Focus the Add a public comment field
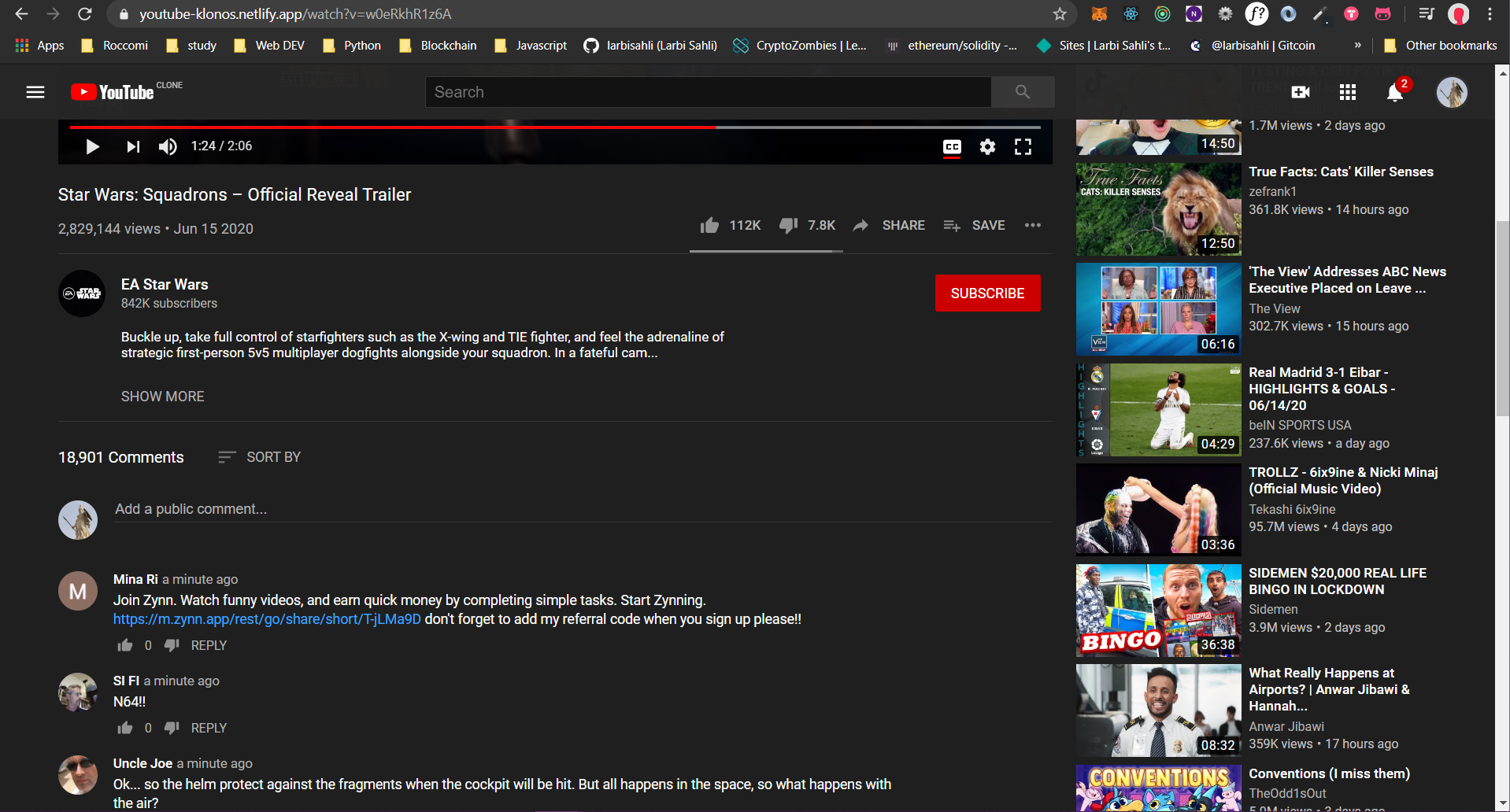The height and width of the screenshot is (812, 1510). (x=583, y=509)
